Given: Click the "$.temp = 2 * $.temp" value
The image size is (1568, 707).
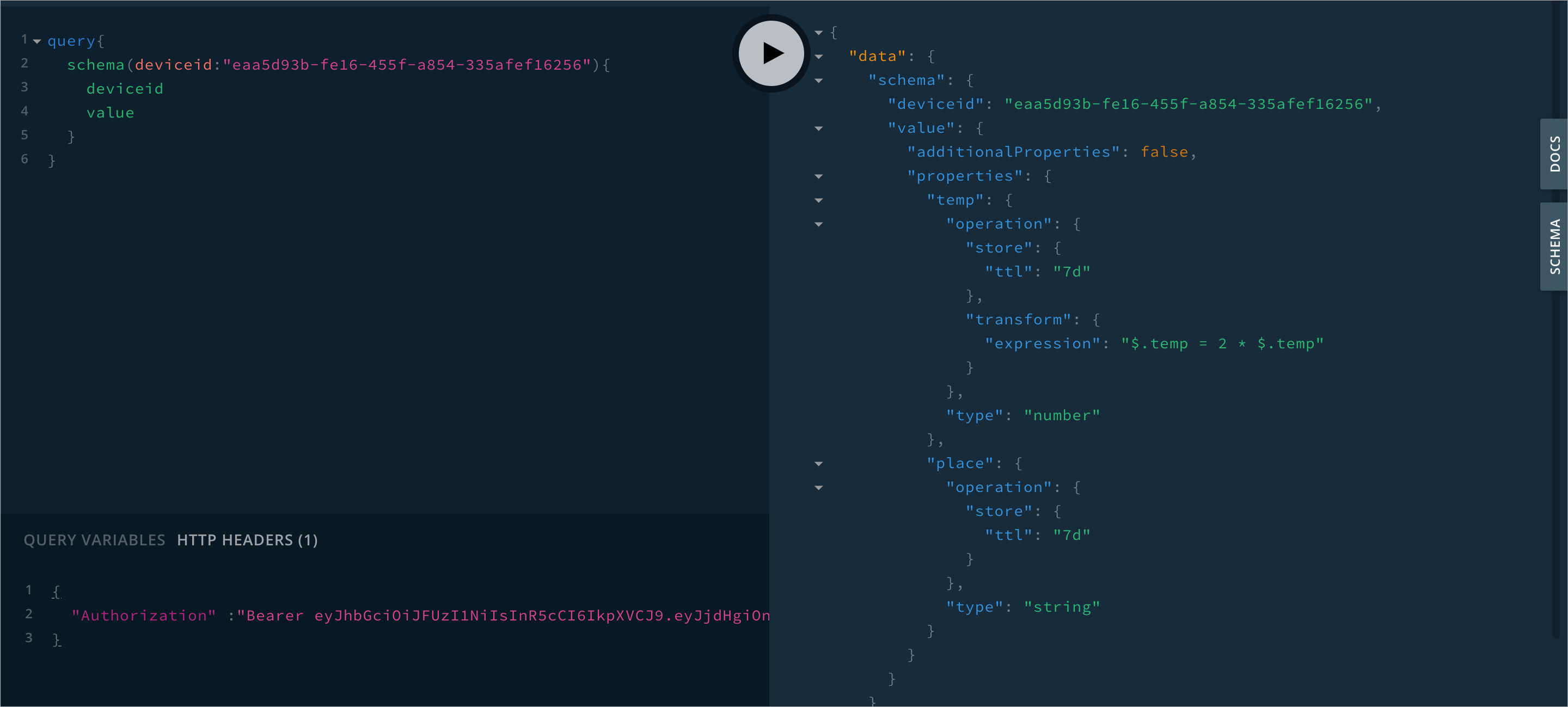Looking at the screenshot, I should (1222, 344).
